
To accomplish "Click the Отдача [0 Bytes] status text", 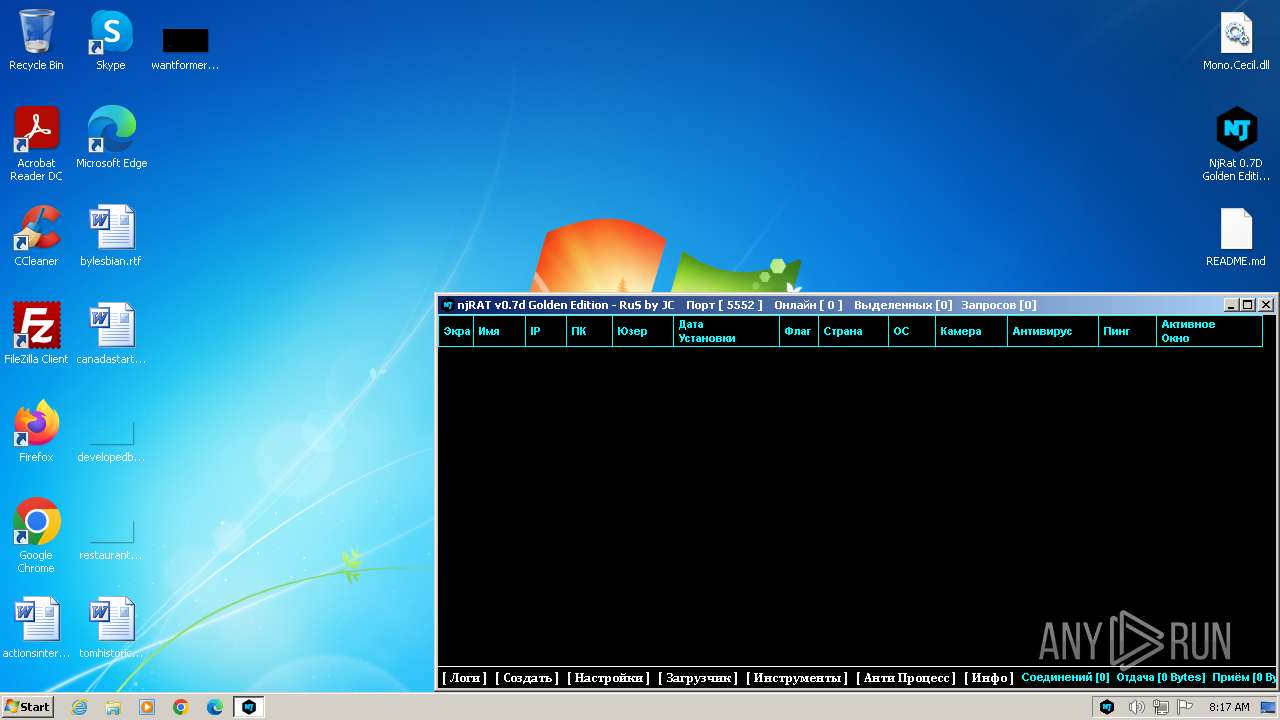I will (1161, 678).
